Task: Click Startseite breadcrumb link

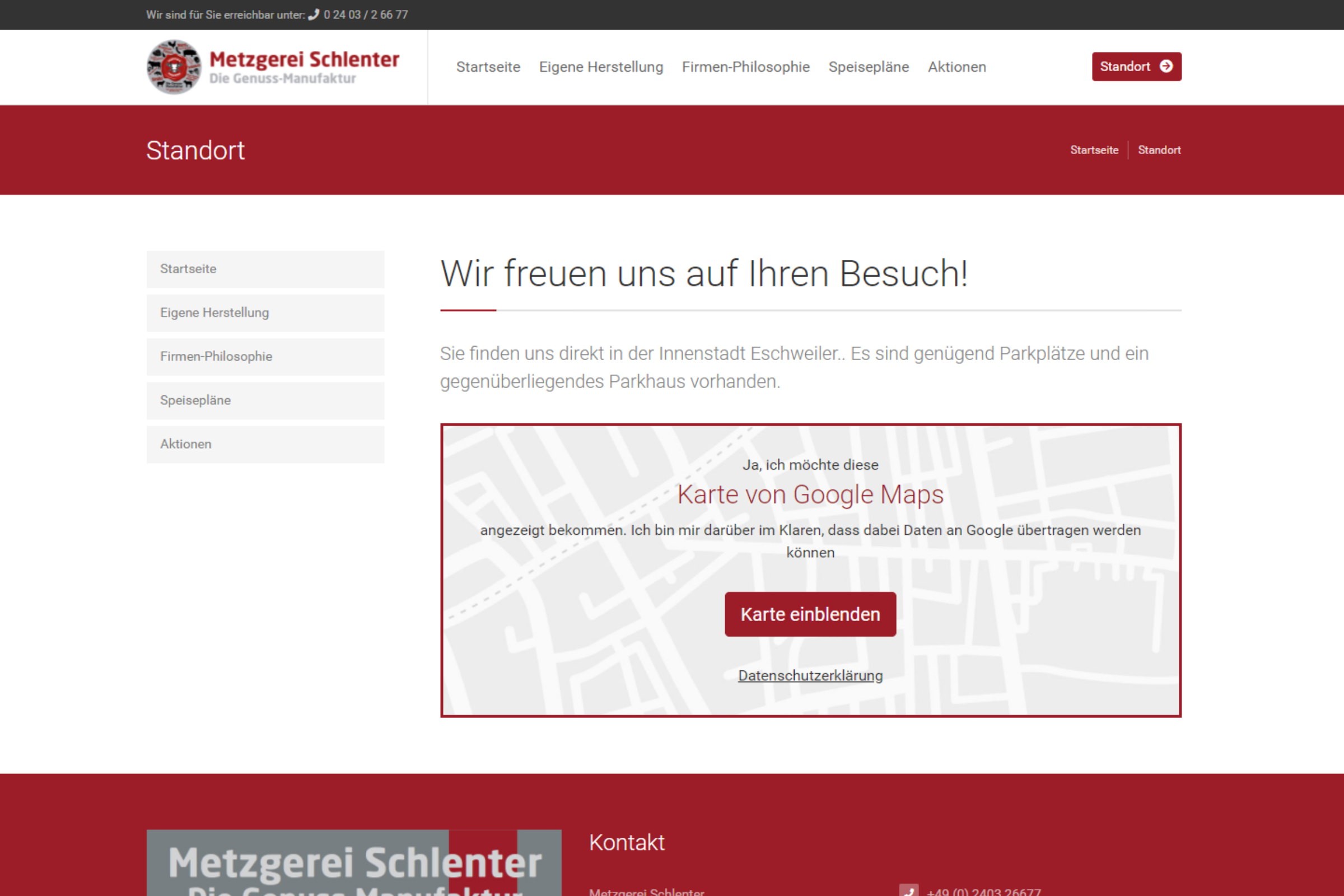Action: coord(1094,150)
